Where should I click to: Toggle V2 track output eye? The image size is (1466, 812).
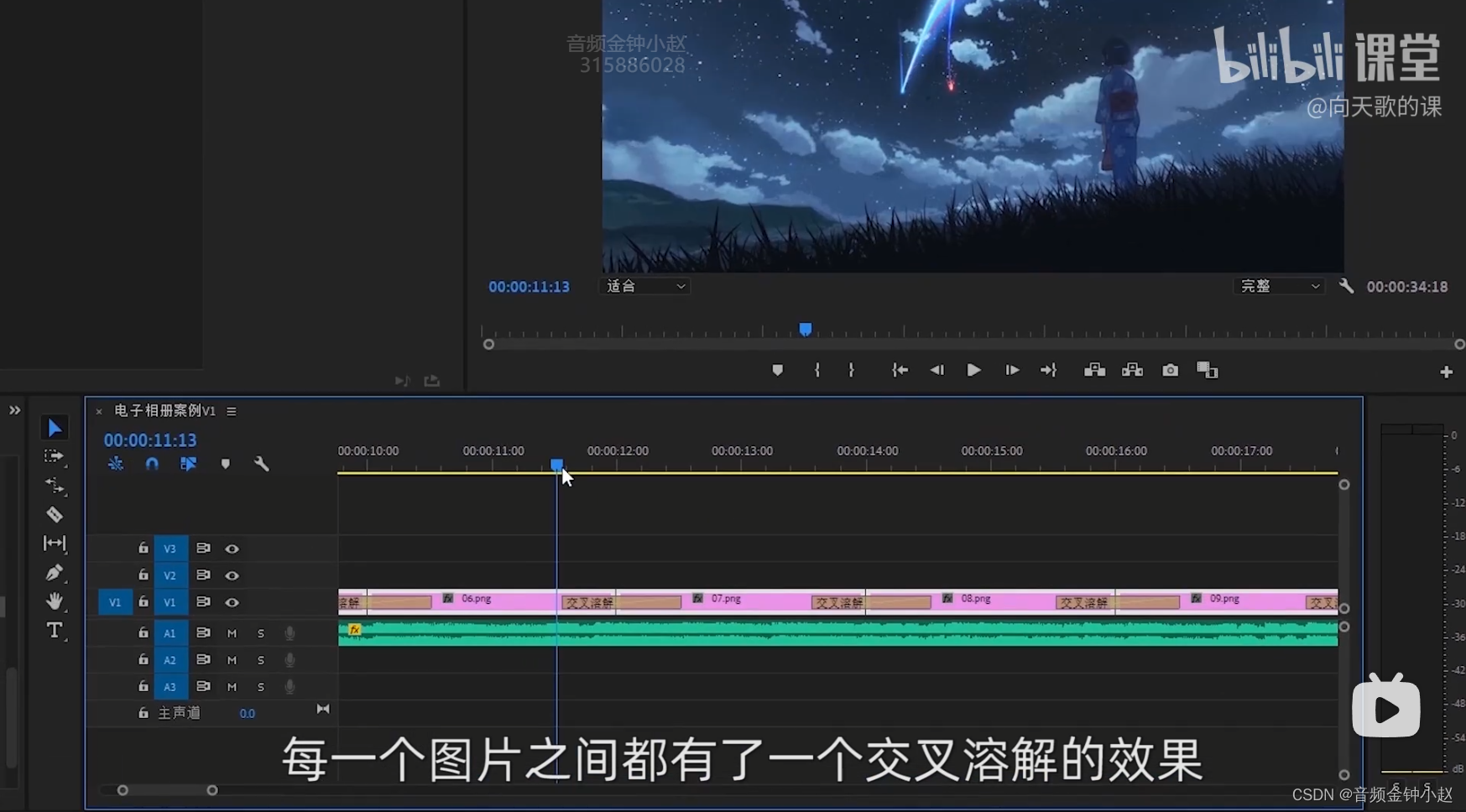[x=232, y=575]
